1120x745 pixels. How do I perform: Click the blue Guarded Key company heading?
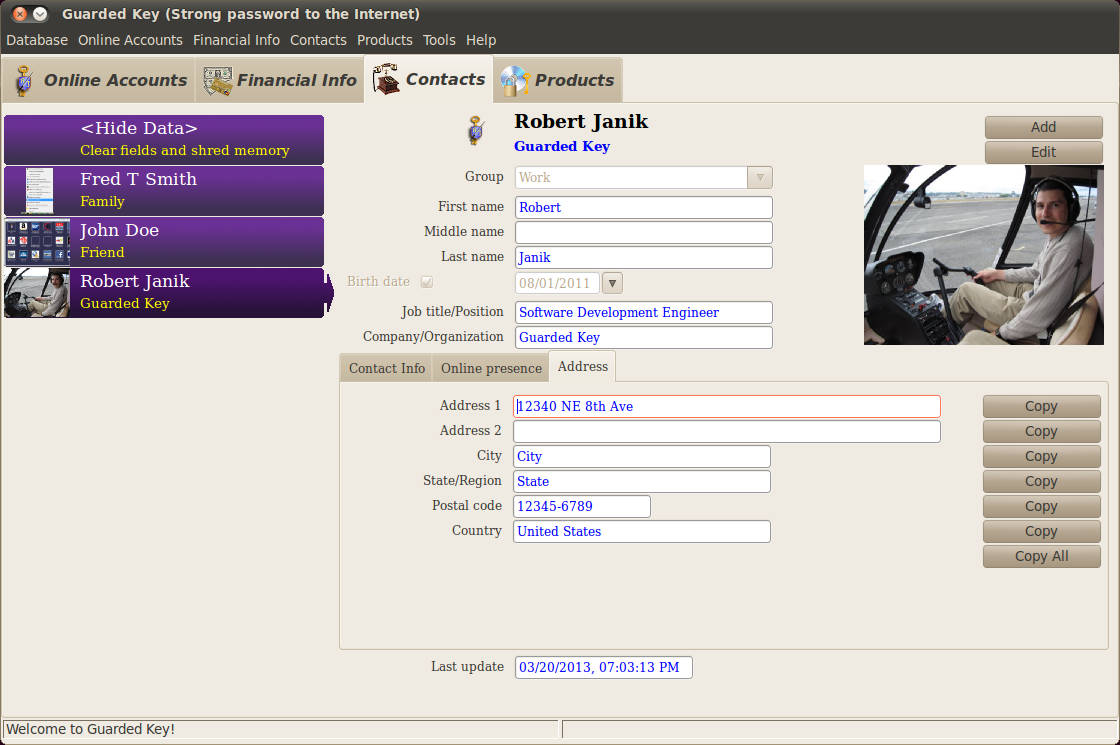562,146
